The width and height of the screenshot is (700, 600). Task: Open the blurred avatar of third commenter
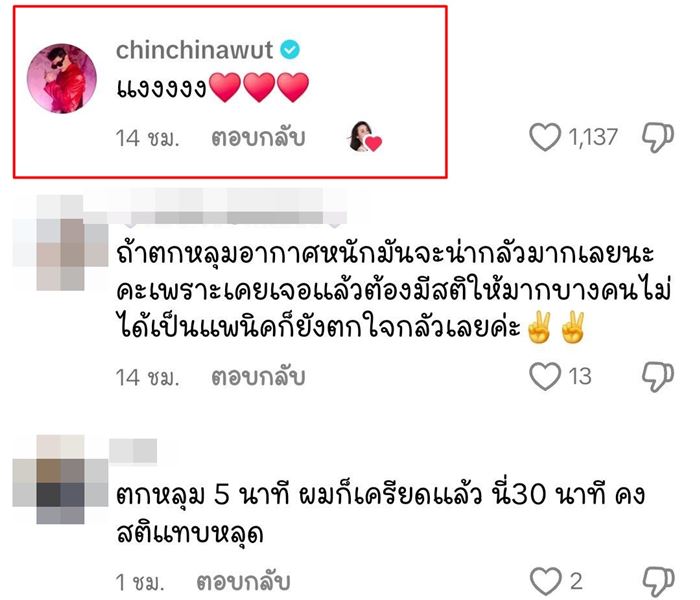(x=60, y=479)
